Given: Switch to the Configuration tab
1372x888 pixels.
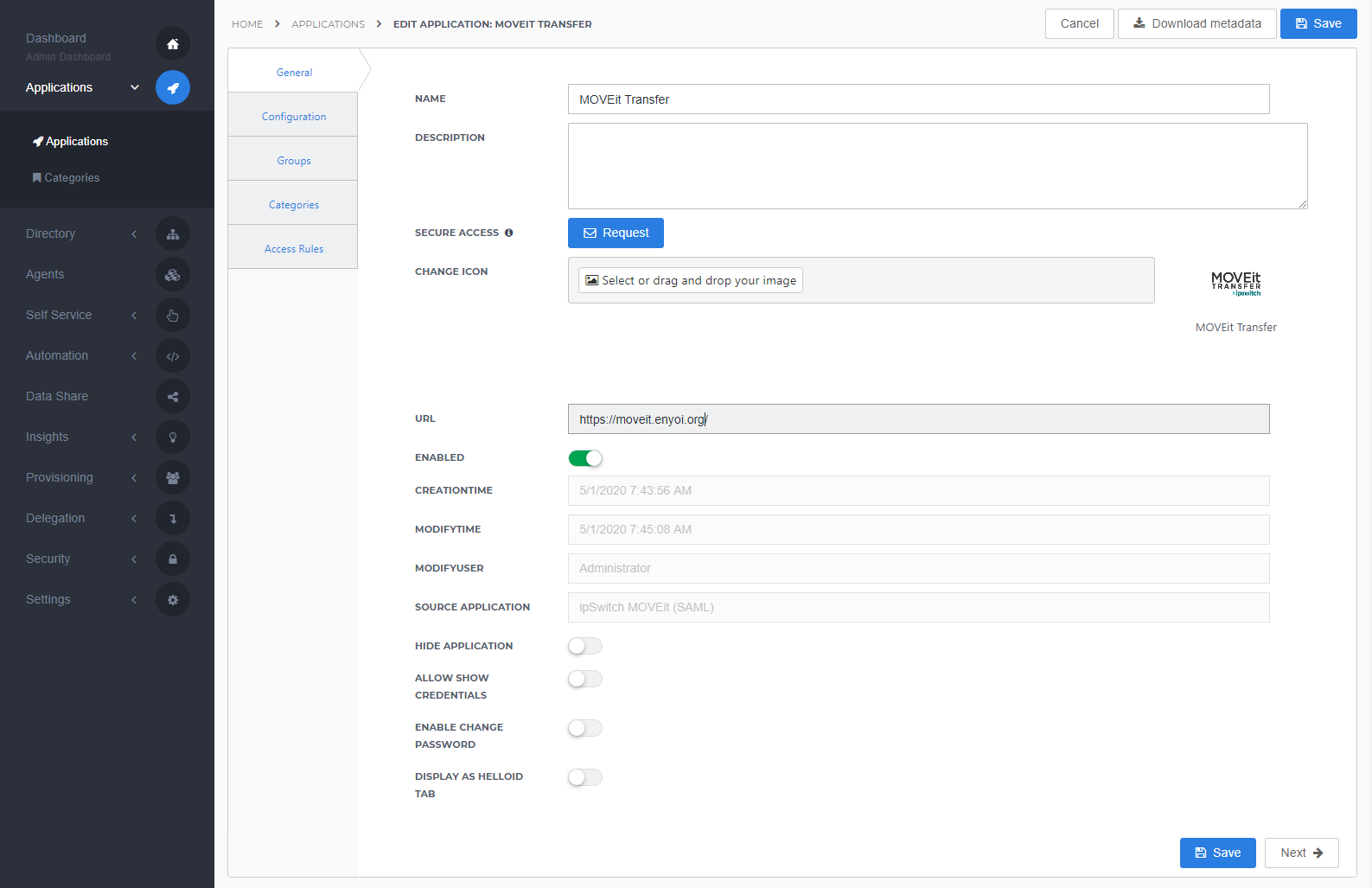Looking at the screenshot, I should pos(293,116).
